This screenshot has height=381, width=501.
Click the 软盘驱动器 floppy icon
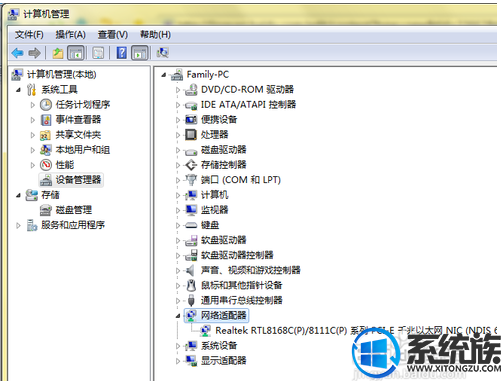191,240
